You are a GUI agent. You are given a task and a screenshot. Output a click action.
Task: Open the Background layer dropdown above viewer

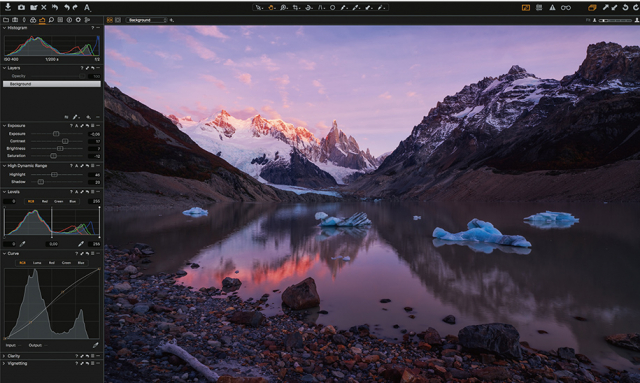pyautogui.click(x=146, y=20)
